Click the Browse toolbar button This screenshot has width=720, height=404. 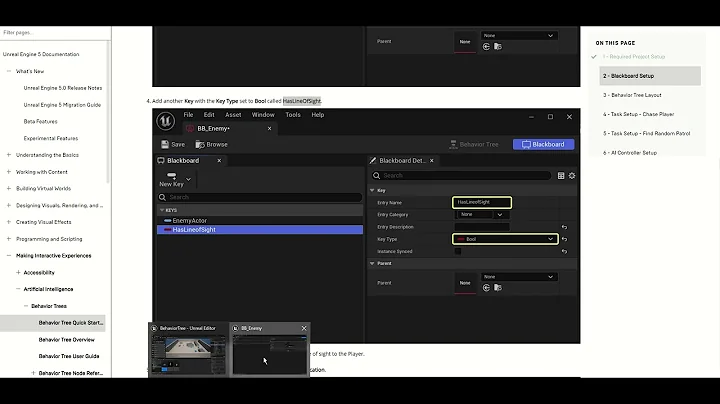point(212,144)
